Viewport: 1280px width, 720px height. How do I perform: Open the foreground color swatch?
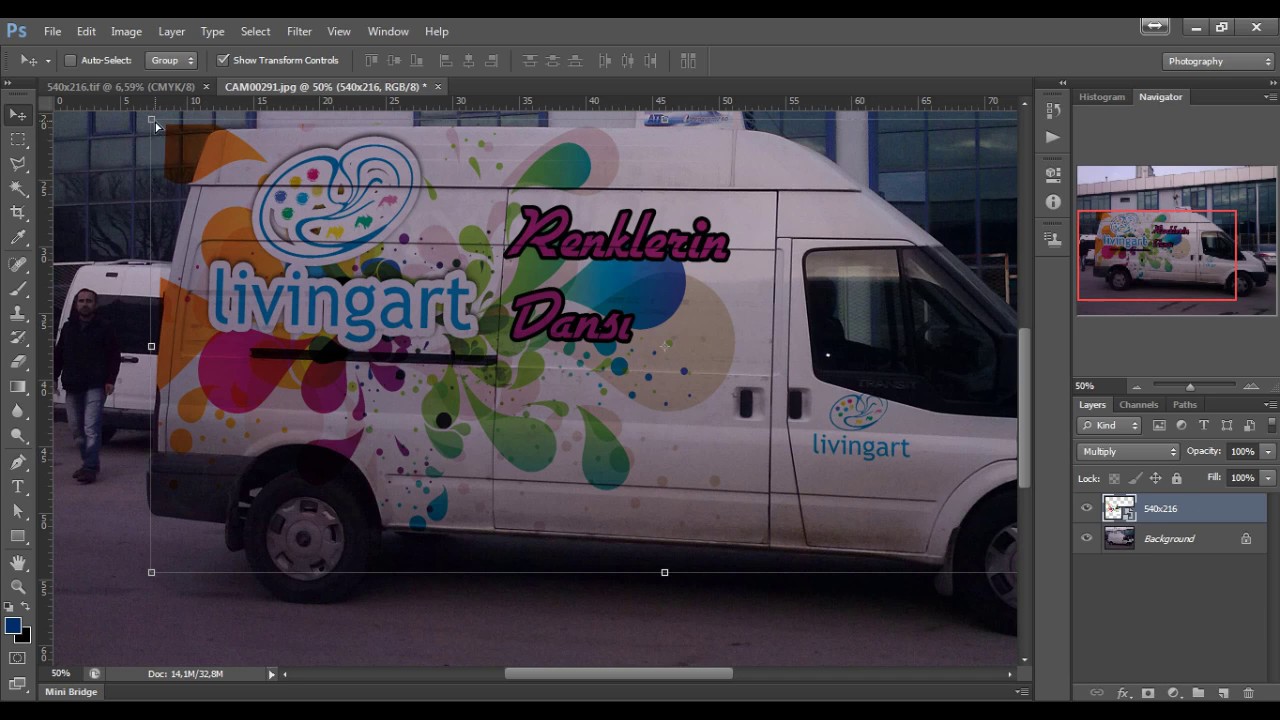(12, 626)
